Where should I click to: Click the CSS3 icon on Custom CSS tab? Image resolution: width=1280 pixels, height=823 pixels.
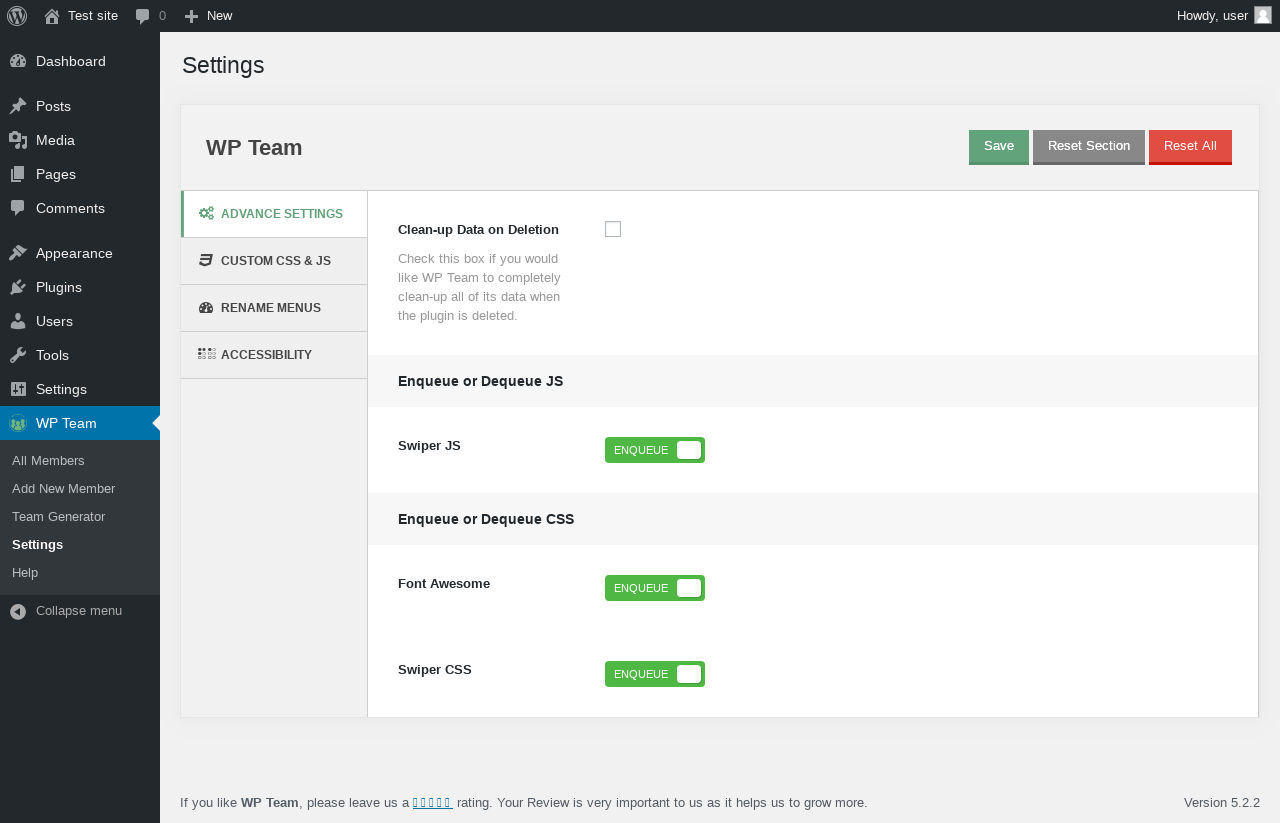point(206,260)
